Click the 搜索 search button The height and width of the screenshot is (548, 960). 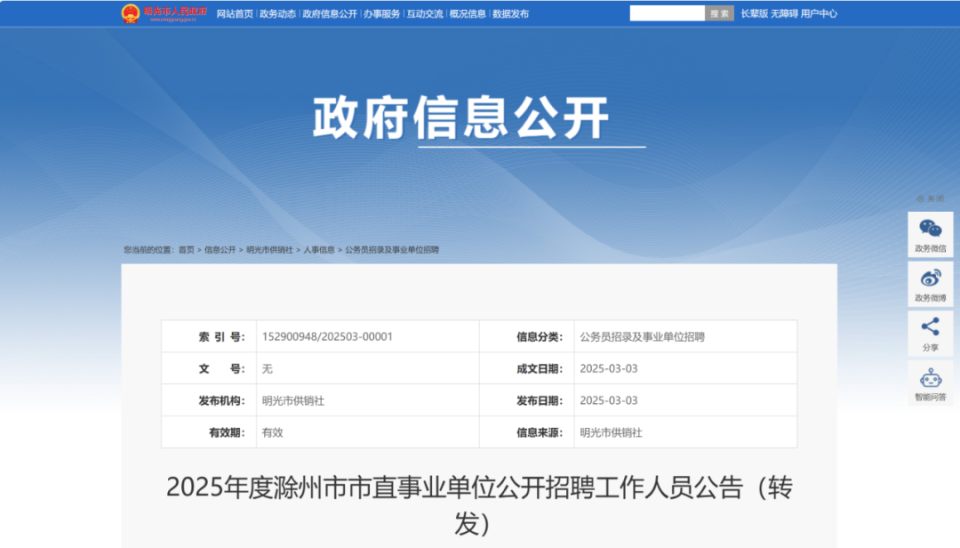pos(719,13)
